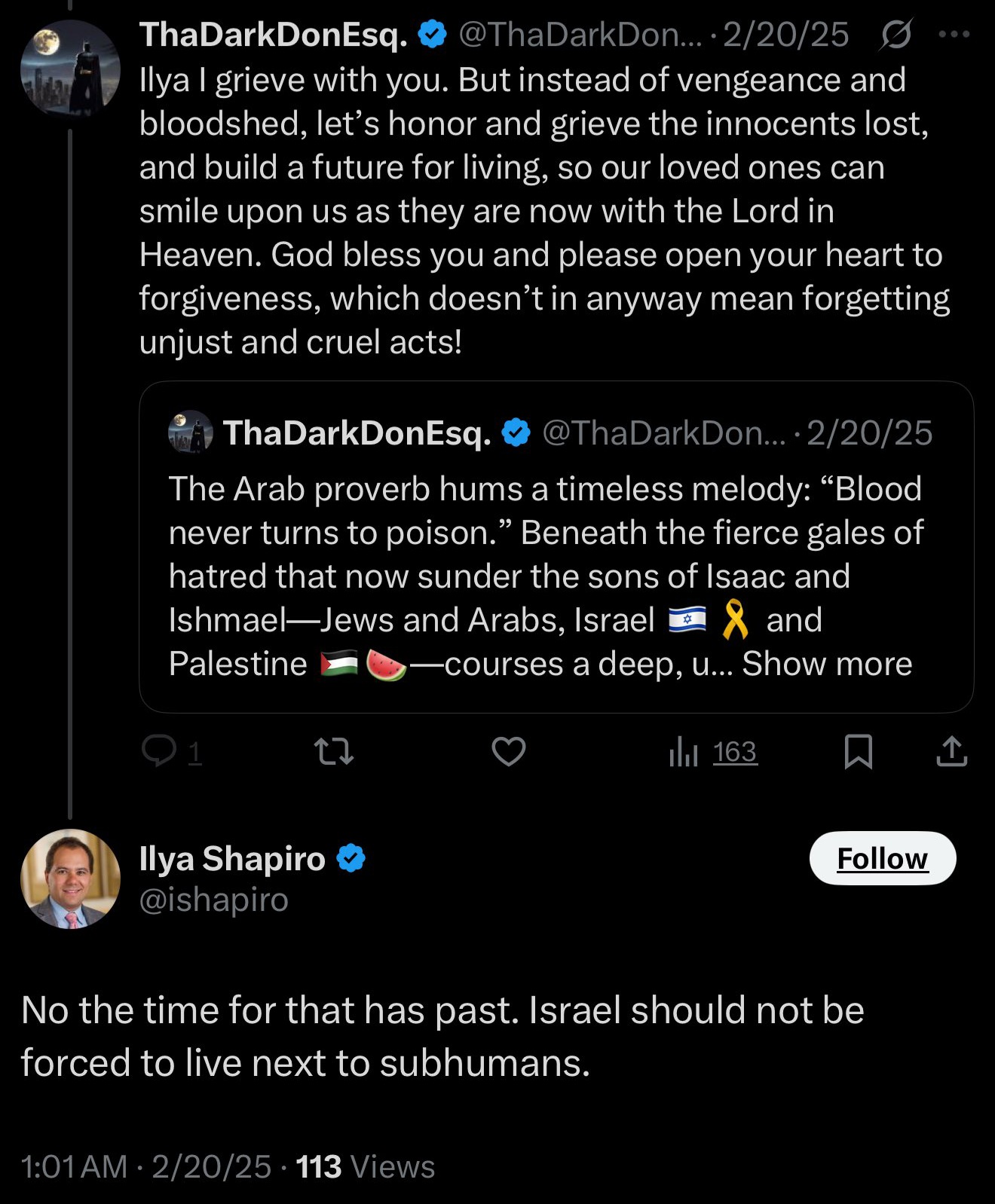The image size is (995, 1204).
Task: Bookmark the tweet with the bookmark icon
Action: coord(859,751)
